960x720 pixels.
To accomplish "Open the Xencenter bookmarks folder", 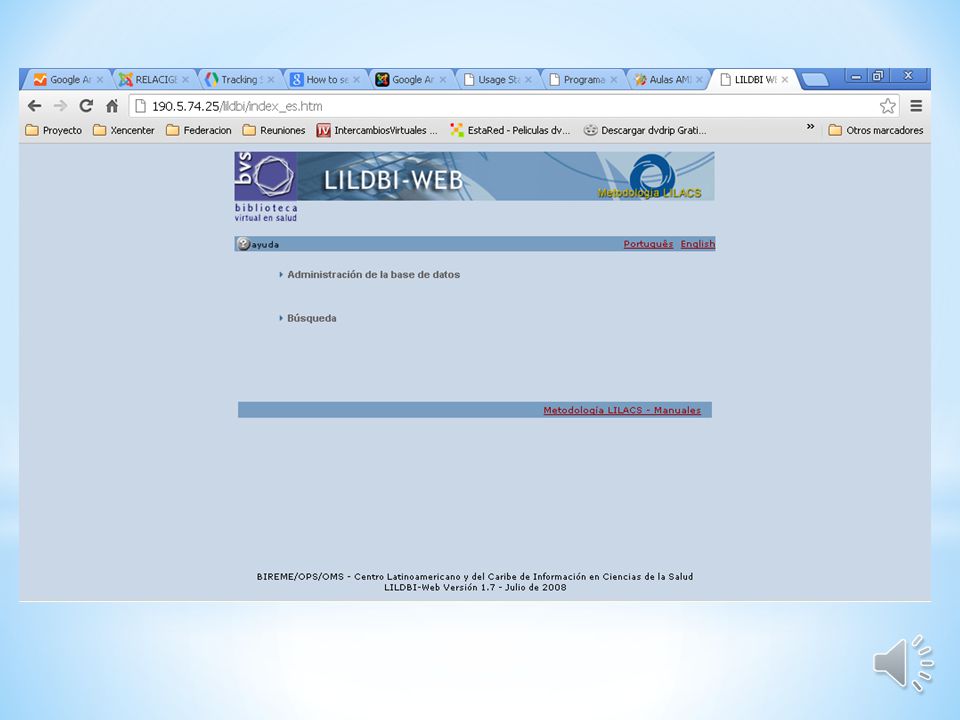I will tap(124, 130).
